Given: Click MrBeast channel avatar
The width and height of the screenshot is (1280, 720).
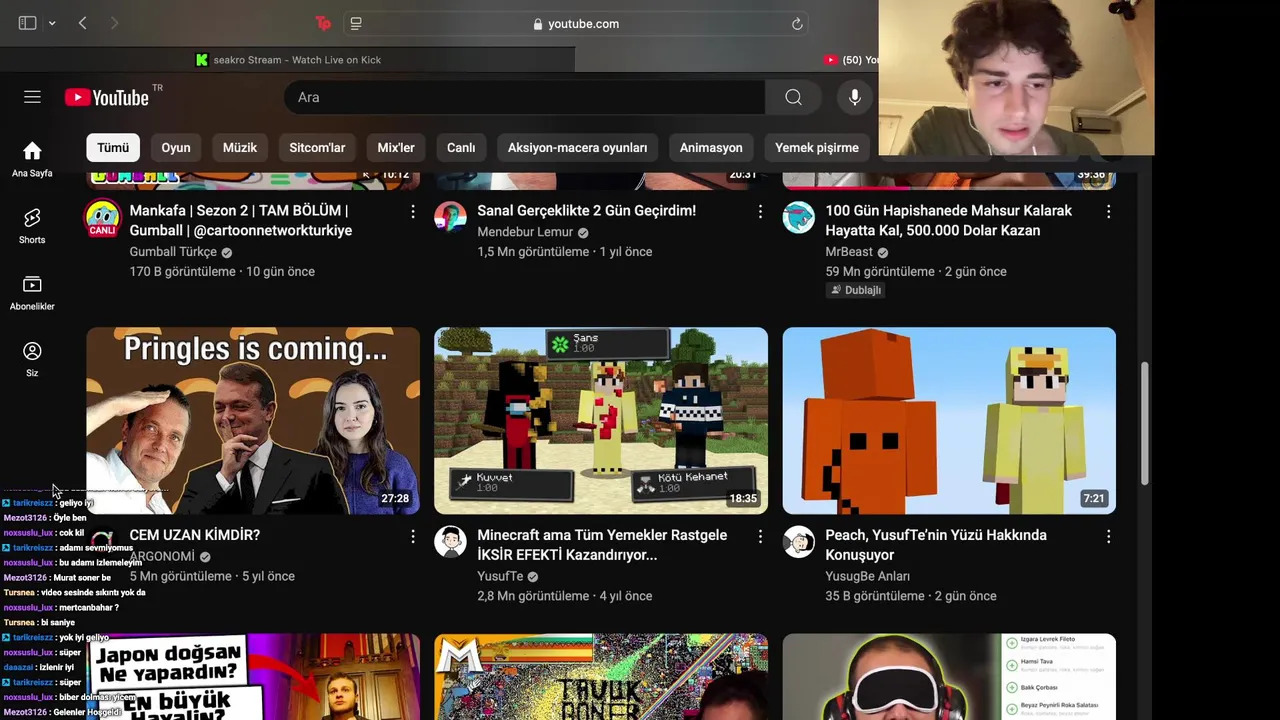Looking at the screenshot, I should [798, 217].
